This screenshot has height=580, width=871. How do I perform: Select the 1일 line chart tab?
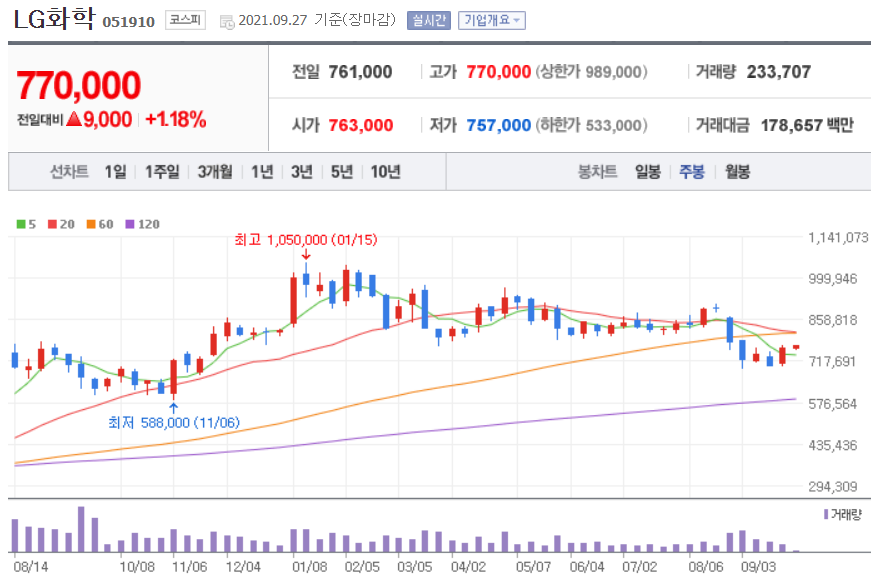[116, 172]
